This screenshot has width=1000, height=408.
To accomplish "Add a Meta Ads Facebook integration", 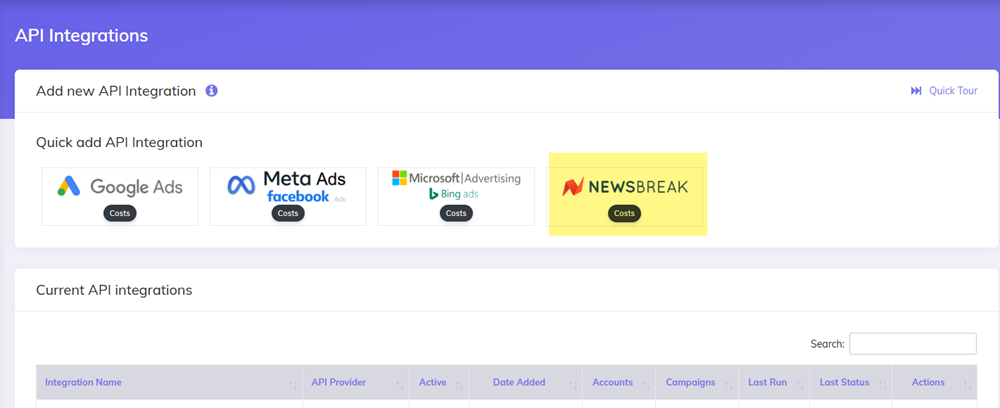I will pyautogui.click(x=288, y=196).
